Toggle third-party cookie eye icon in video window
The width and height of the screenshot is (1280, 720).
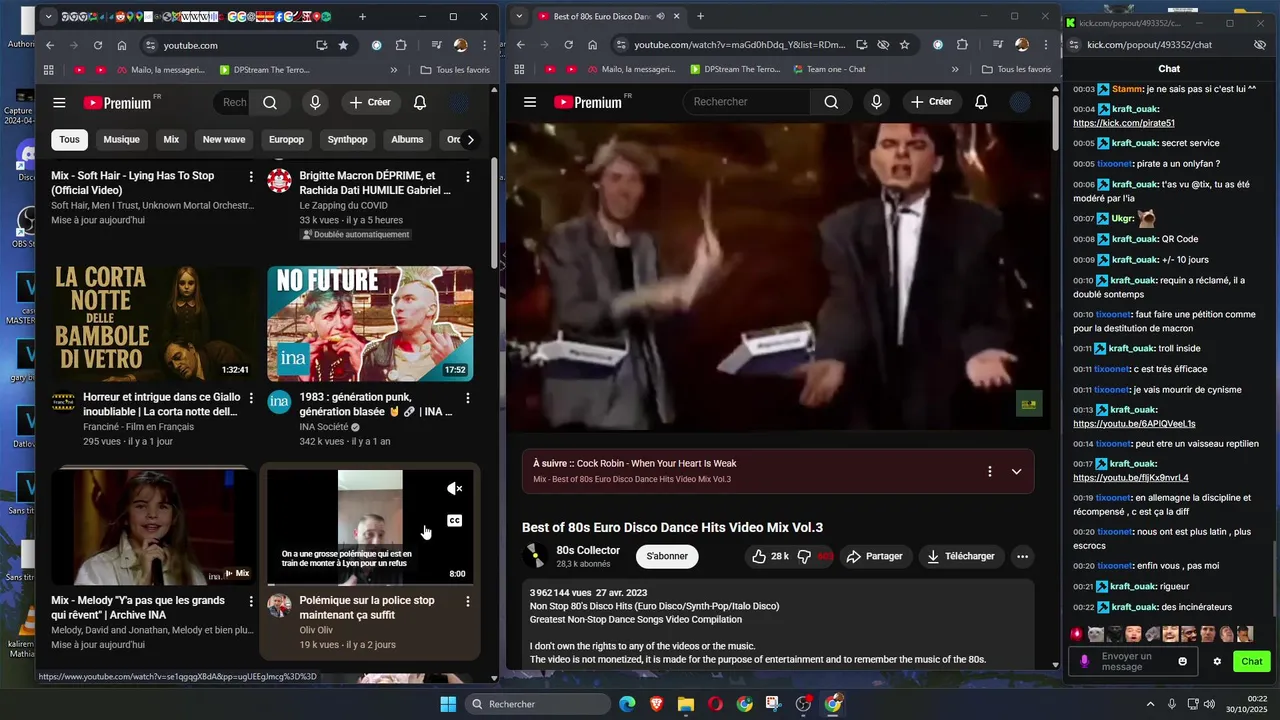coord(883,45)
